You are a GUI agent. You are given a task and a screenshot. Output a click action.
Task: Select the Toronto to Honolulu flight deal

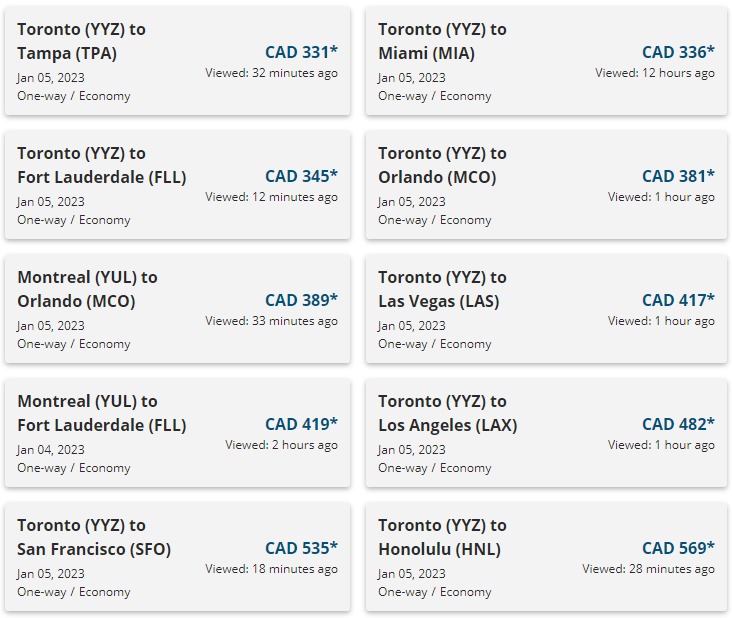click(x=546, y=557)
